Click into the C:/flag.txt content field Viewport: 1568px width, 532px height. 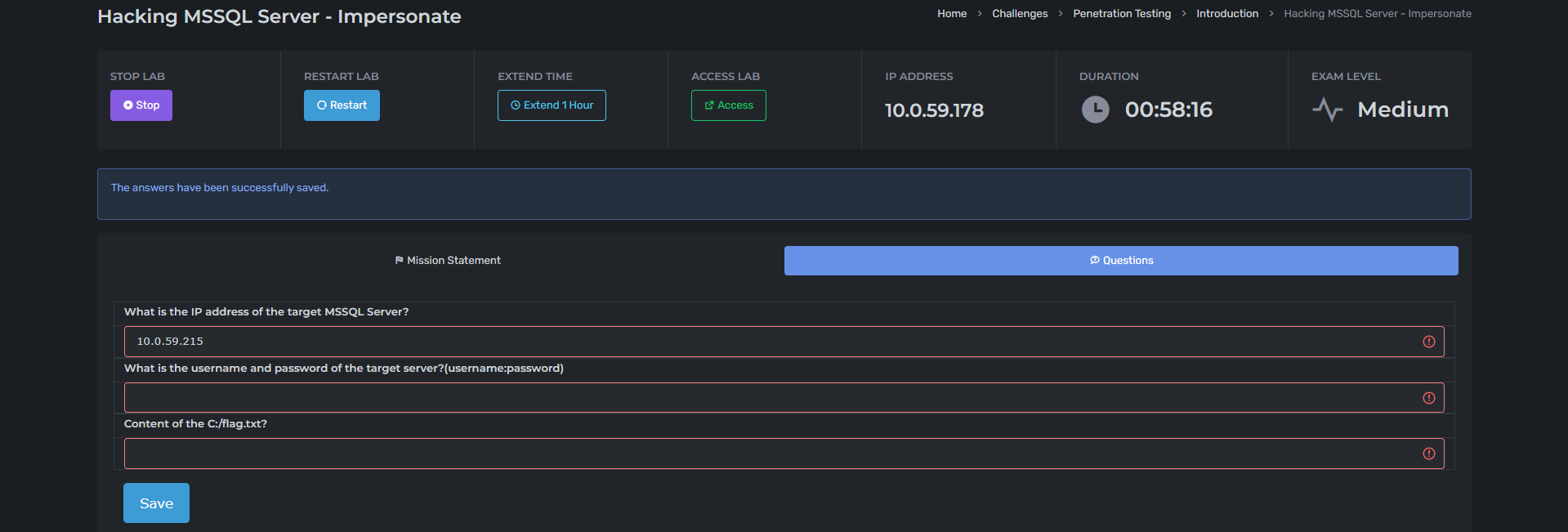point(768,454)
